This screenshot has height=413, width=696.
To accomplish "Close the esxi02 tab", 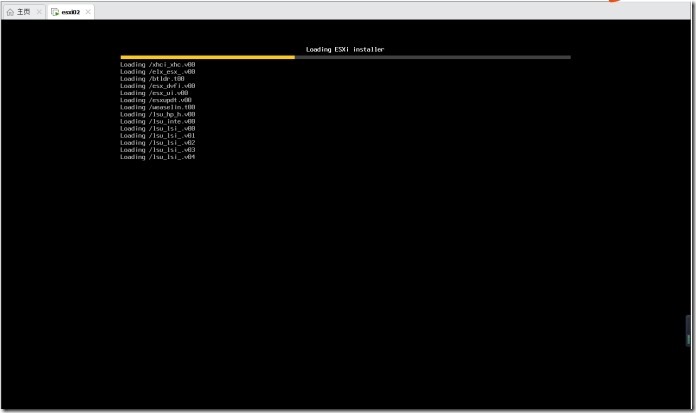I will tap(88, 12).
